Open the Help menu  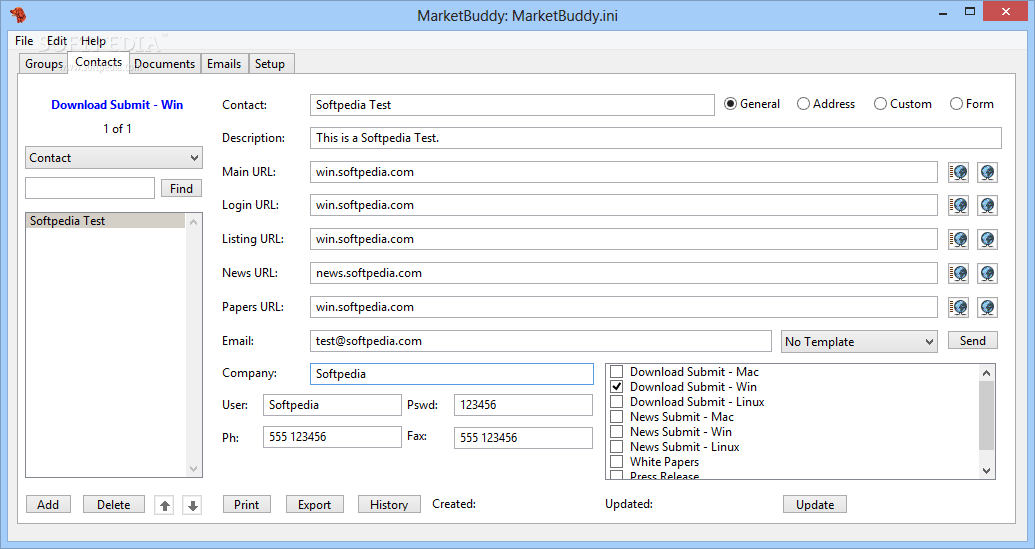(93, 41)
